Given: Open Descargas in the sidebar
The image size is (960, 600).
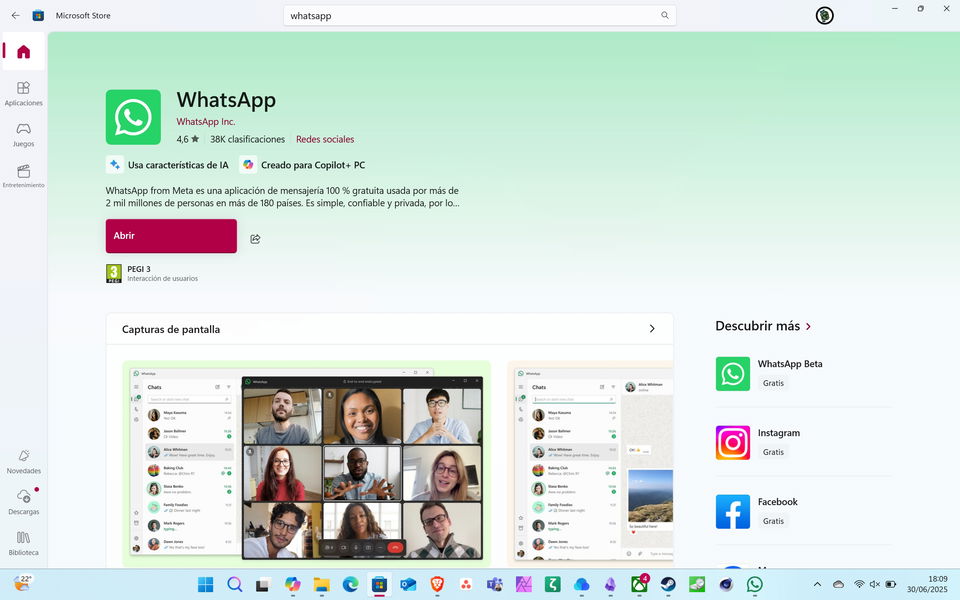Looking at the screenshot, I should tap(23, 501).
